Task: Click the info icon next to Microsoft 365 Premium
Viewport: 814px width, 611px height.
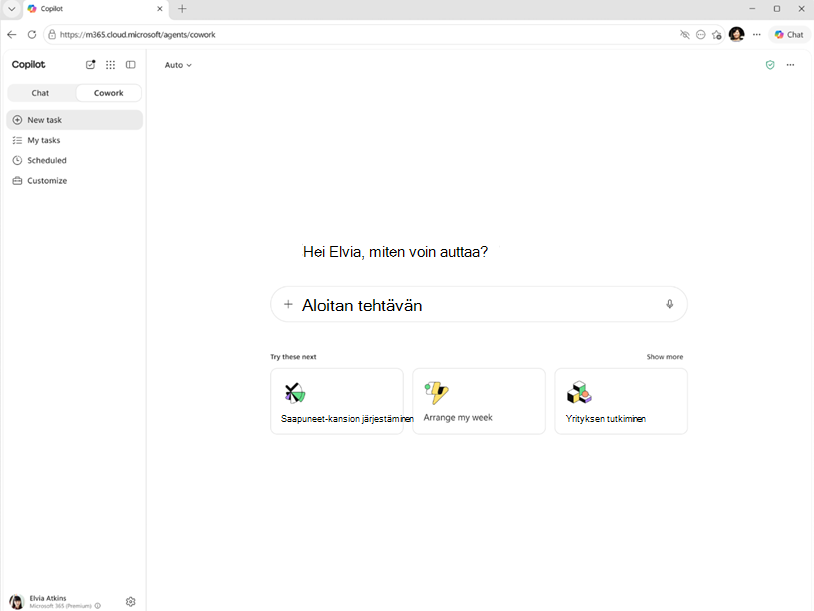Action: coord(98,606)
